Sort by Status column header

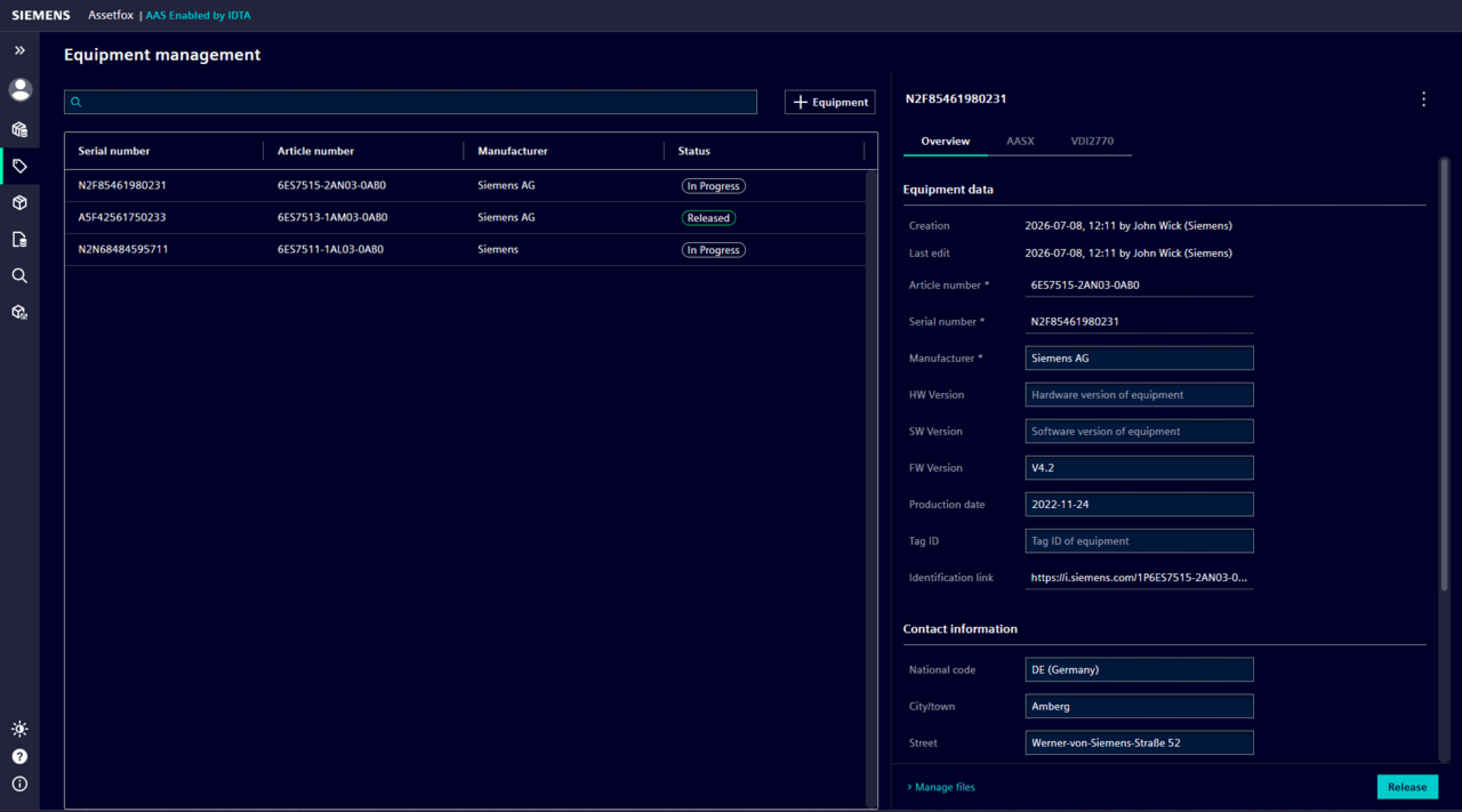tap(694, 151)
